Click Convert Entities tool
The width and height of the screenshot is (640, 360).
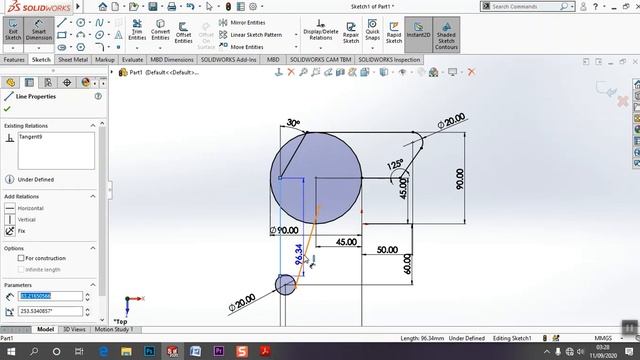160,30
